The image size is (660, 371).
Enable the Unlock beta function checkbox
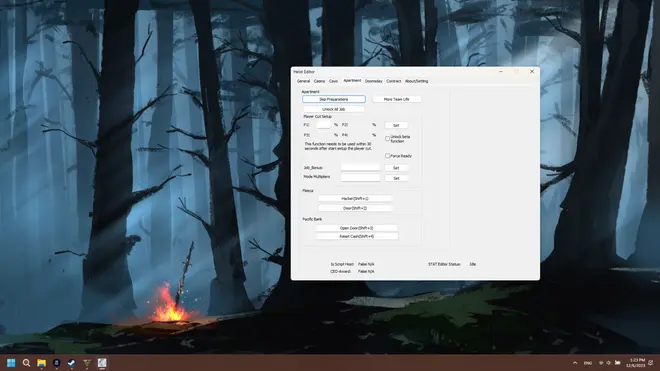(387, 139)
